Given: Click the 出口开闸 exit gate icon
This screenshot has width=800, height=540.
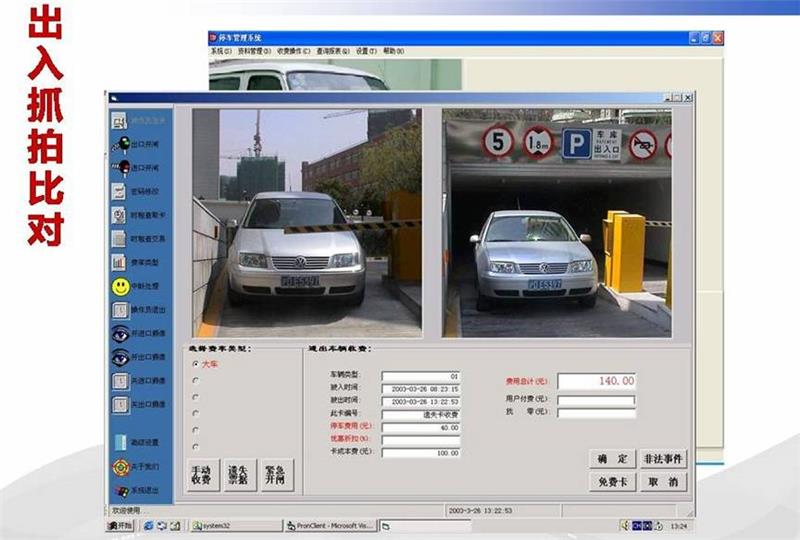Looking at the screenshot, I should (119, 144).
